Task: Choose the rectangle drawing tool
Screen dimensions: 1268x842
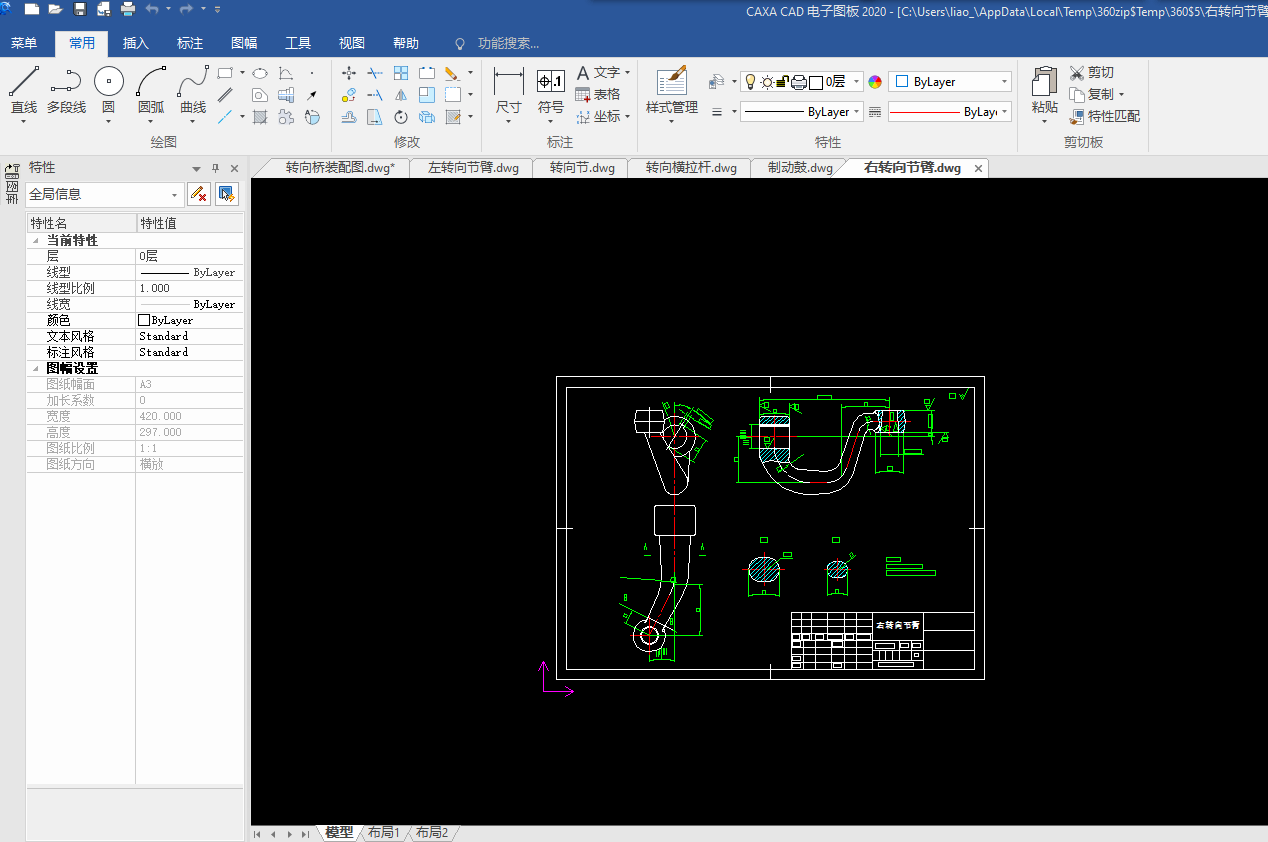Action: click(x=225, y=73)
